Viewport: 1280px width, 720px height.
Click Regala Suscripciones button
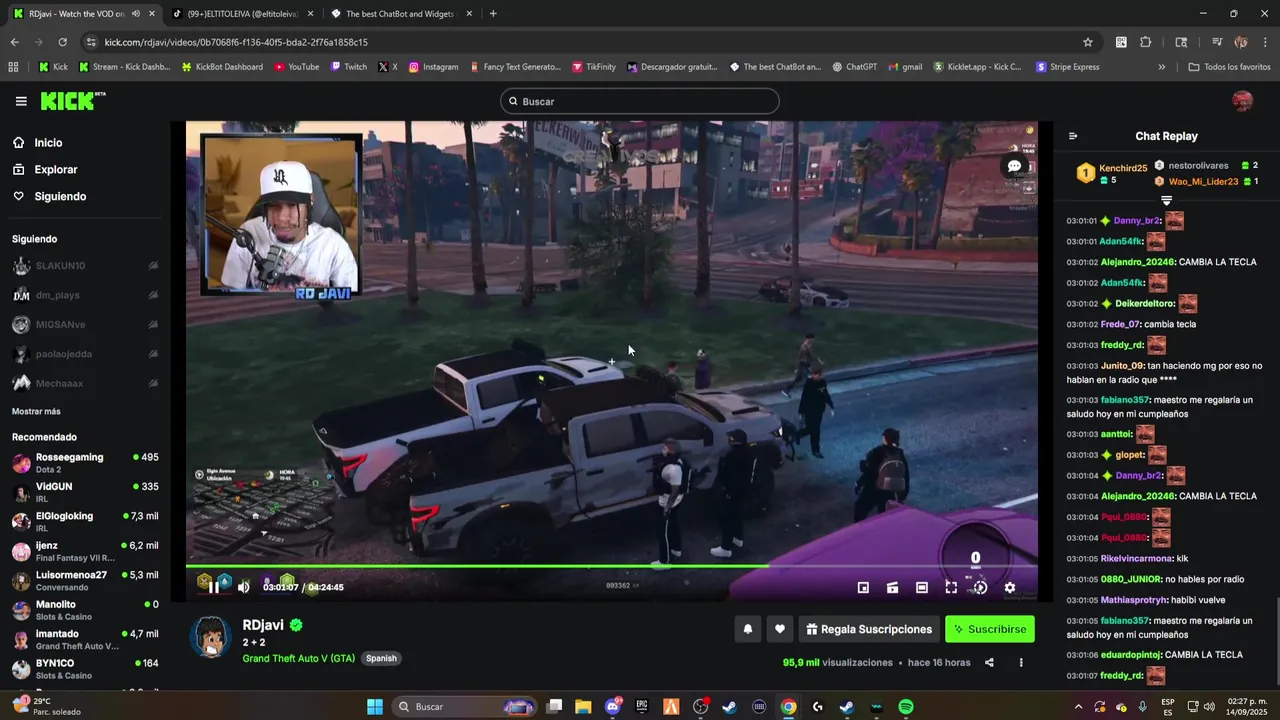tap(869, 629)
